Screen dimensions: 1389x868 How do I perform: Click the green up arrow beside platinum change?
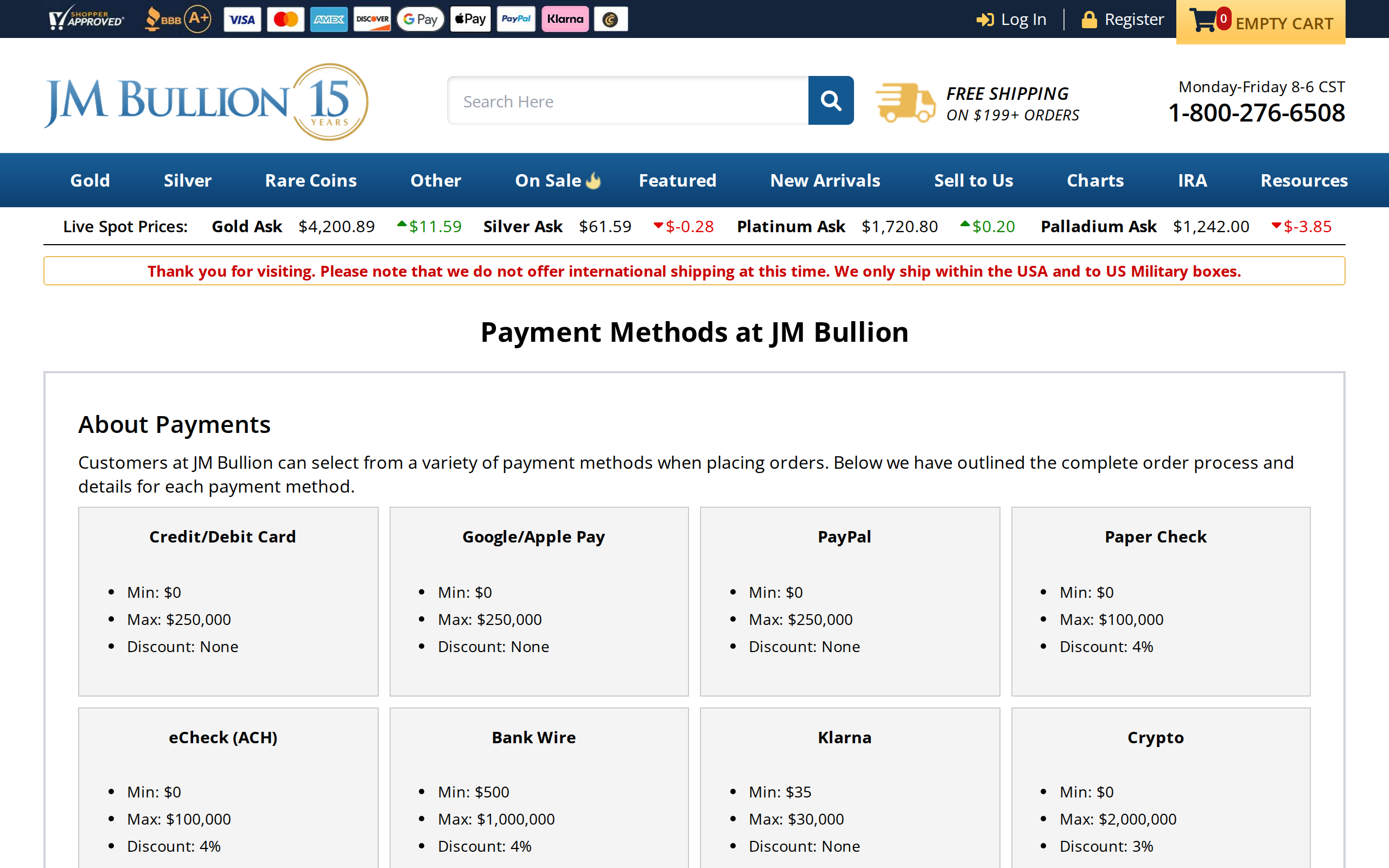click(965, 225)
